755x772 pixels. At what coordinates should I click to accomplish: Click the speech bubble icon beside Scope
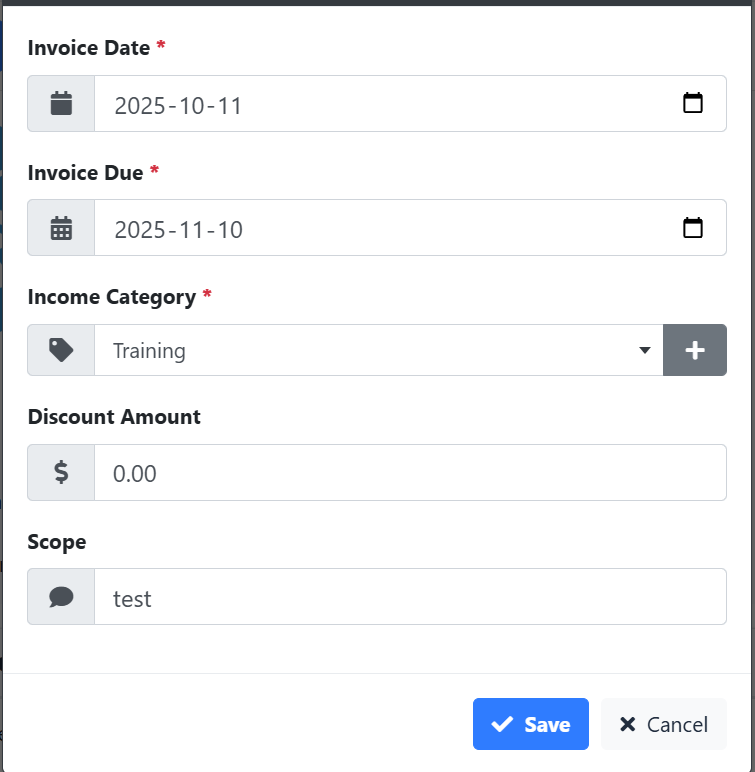61,597
